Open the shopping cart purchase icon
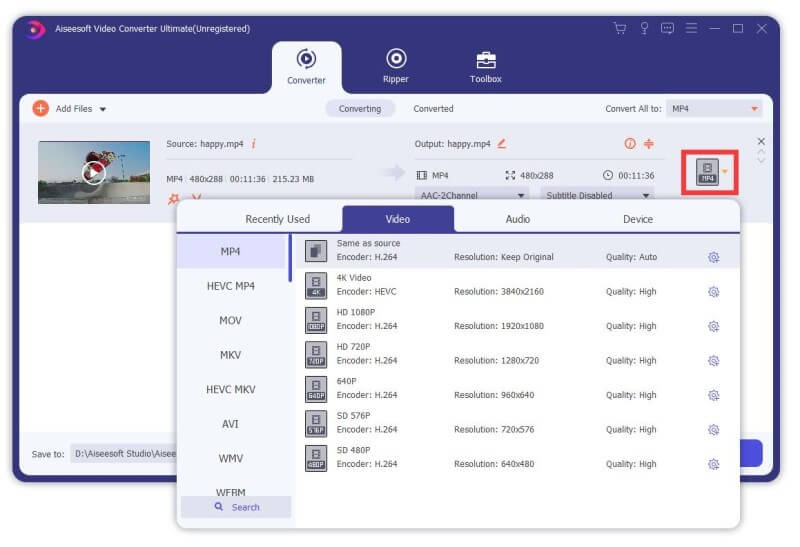Viewport: 800px width, 547px height. click(620, 28)
